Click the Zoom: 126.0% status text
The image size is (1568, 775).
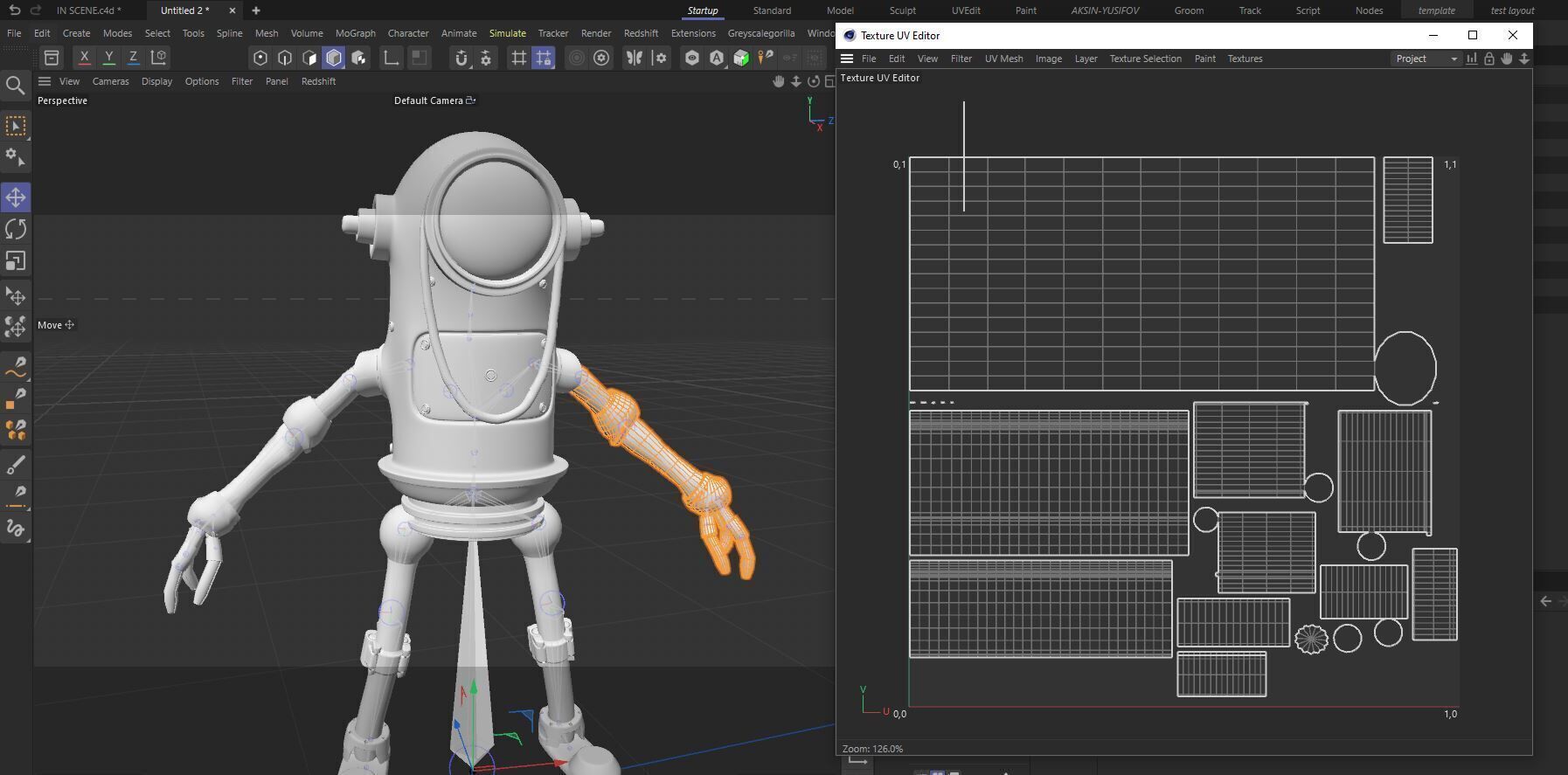click(x=872, y=749)
